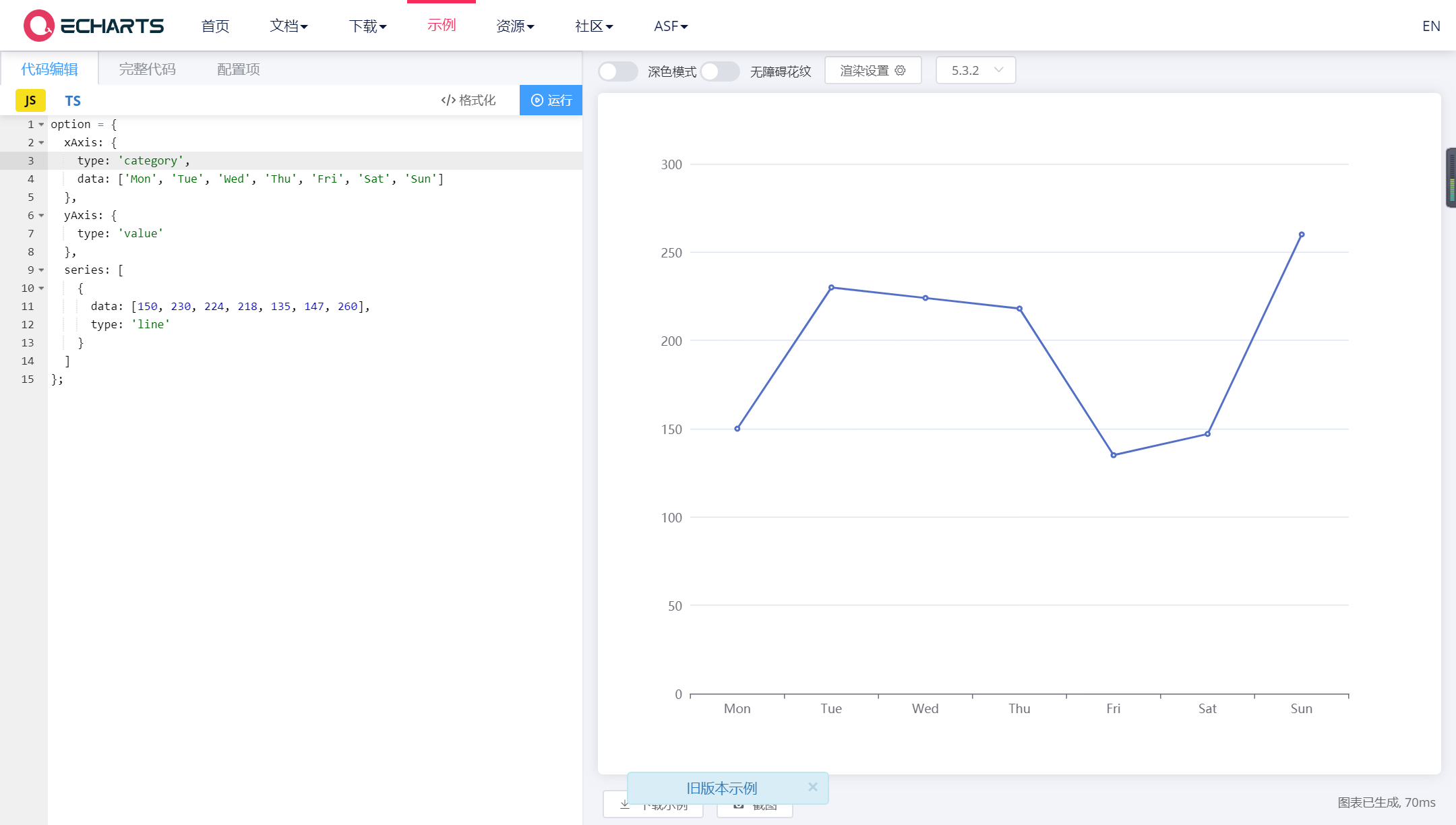Screen dimensions: 1456x825
Task: Expand the 文档 navigation menu
Action: 289,26
